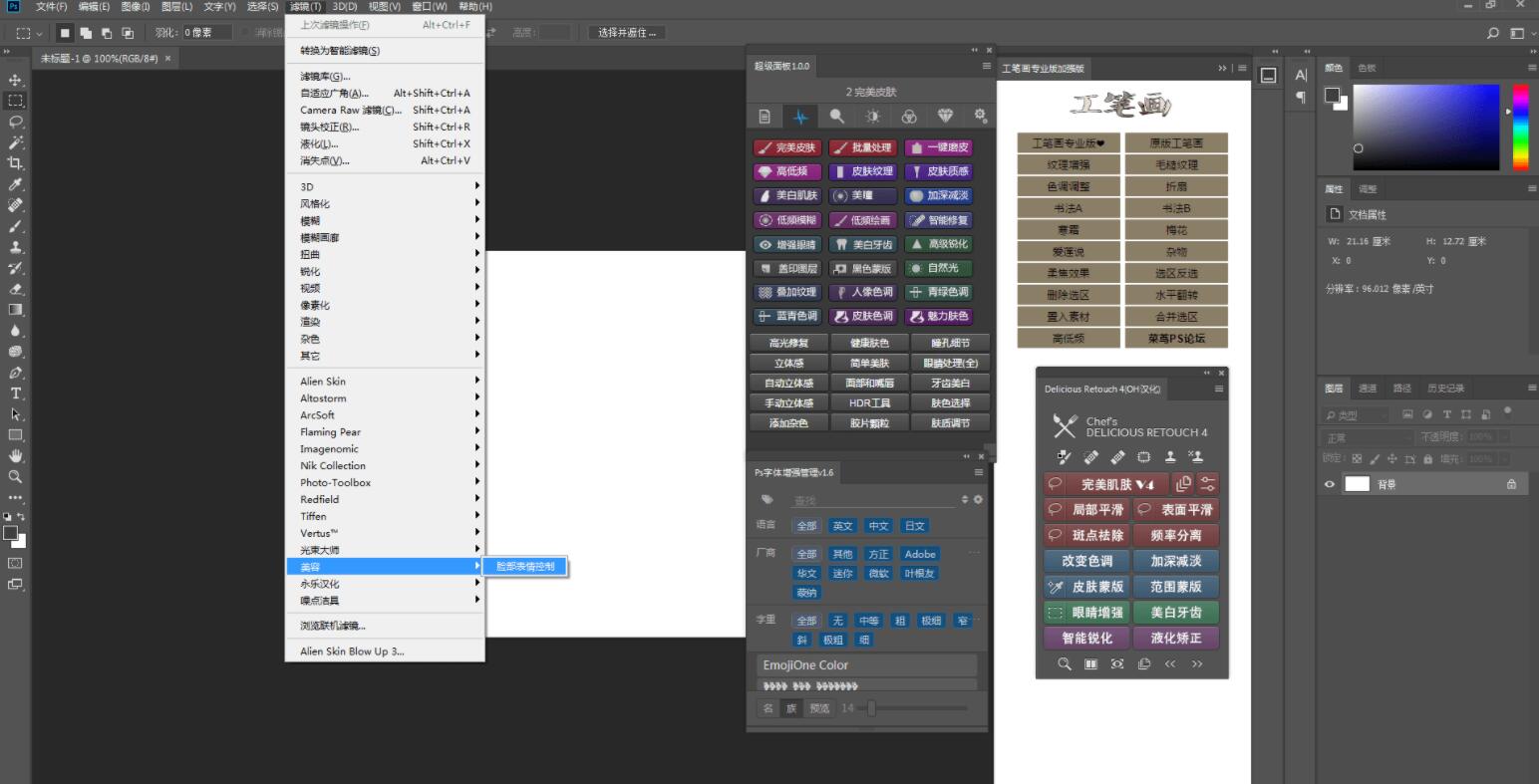1539x784 pixels.
Task: Choose 液化(L)... from filter menu
Action: (x=386, y=143)
